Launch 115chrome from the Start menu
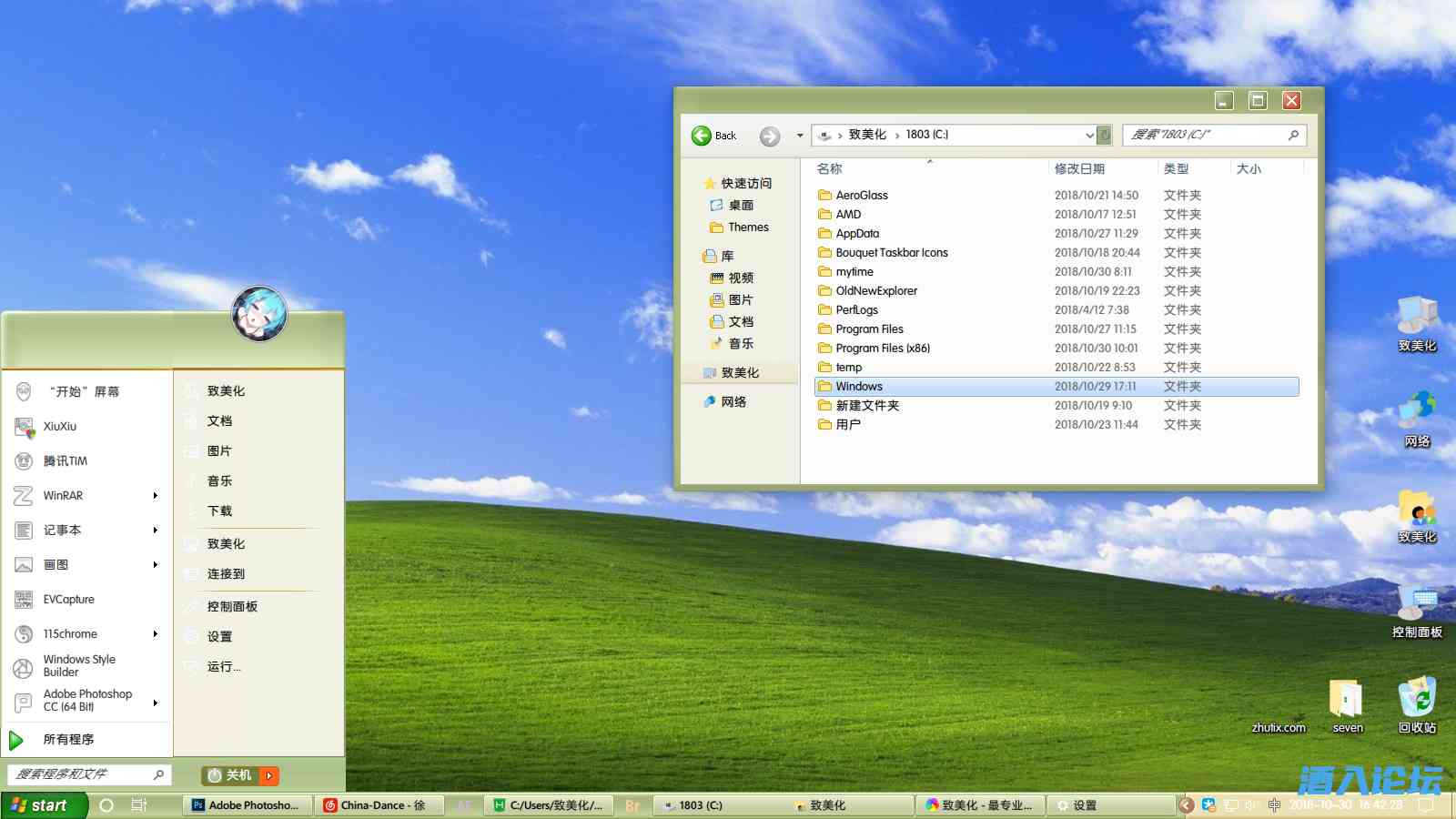Image resolution: width=1456 pixels, height=819 pixels. (x=70, y=633)
